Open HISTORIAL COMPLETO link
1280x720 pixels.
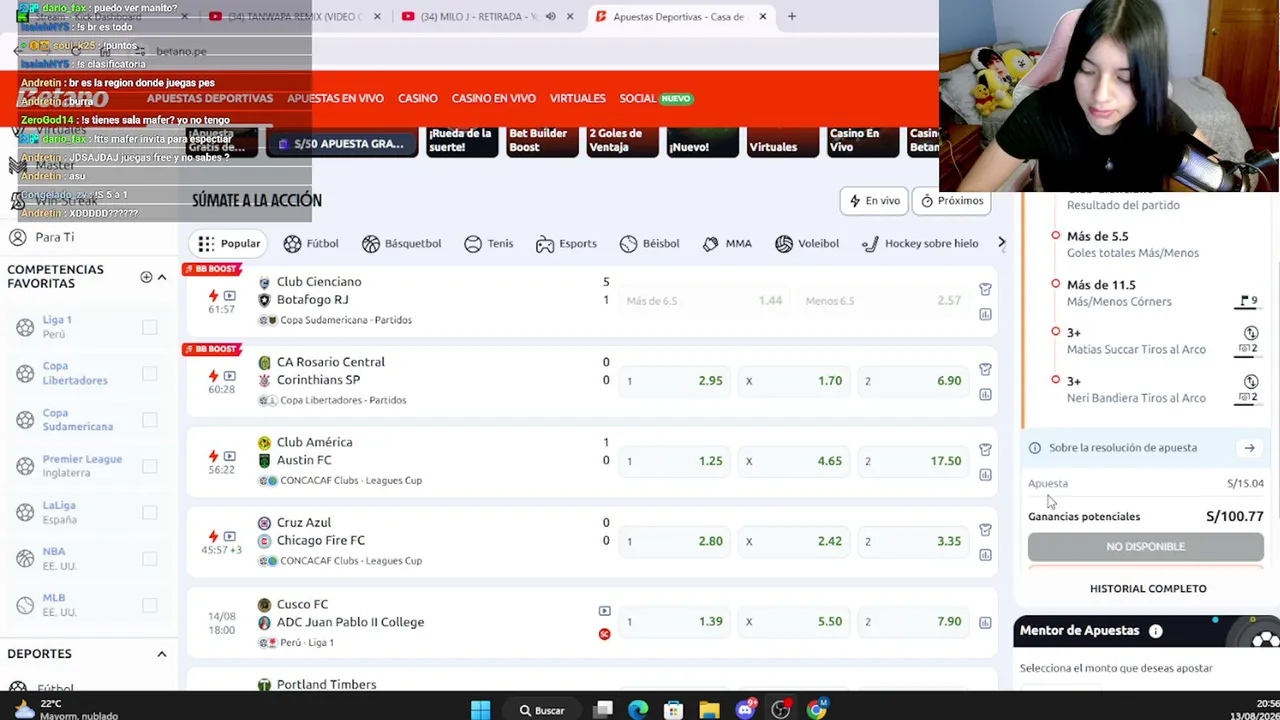1148,589
